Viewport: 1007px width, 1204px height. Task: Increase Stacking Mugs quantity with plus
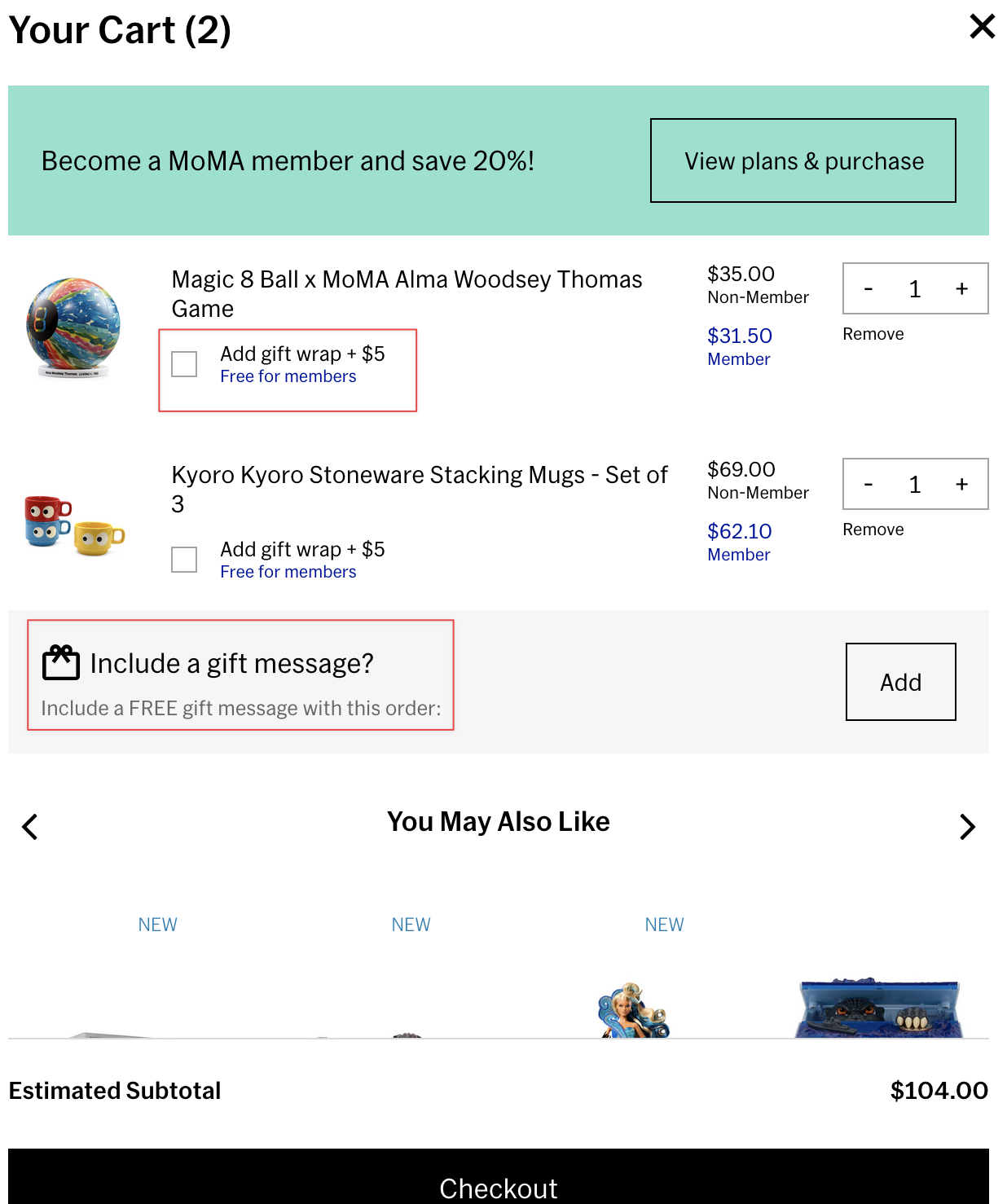click(x=961, y=485)
